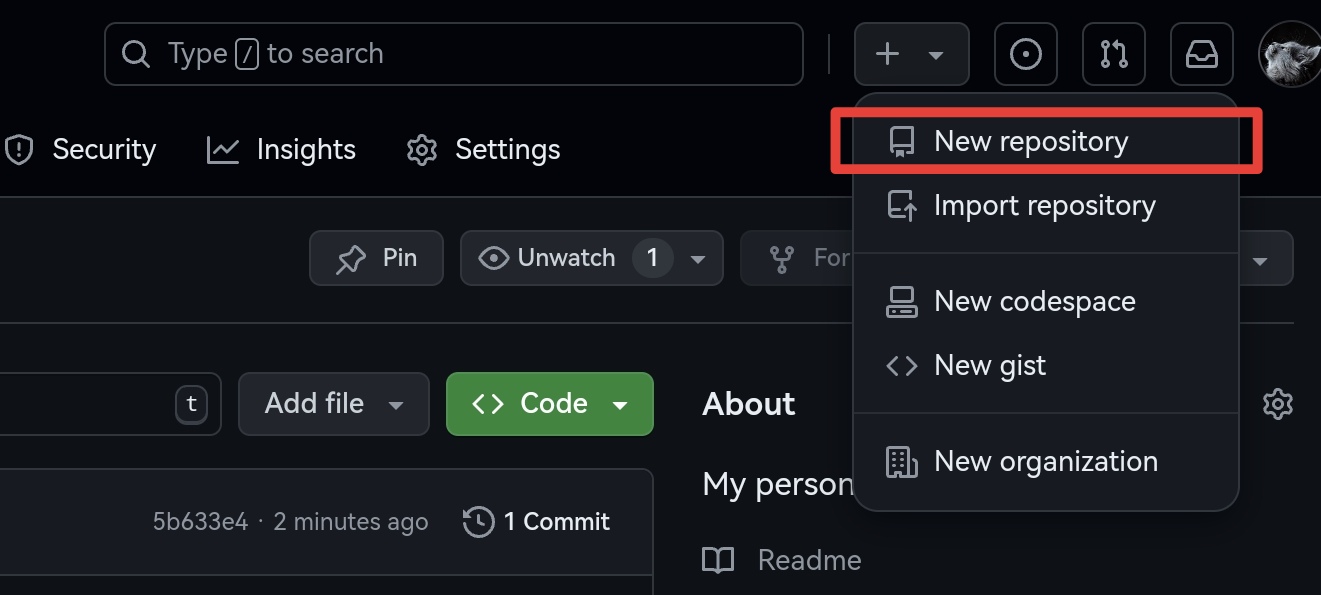
Task: Open About section gear settings icon
Action: click(x=1278, y=404)
